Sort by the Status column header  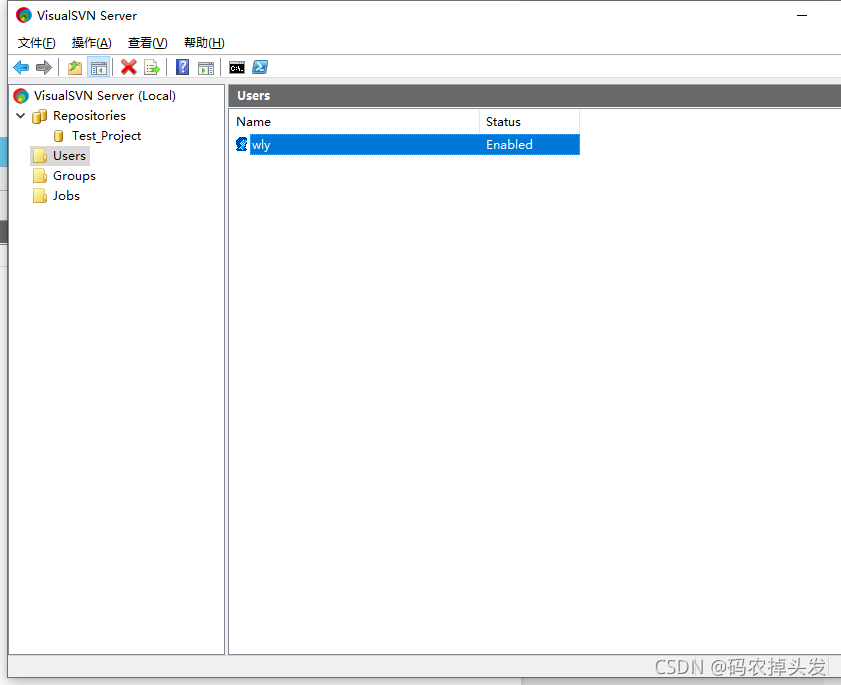[529, 122]
